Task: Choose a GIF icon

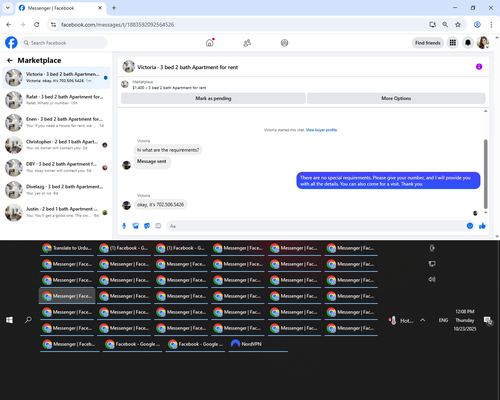Action: [x=158, y=226]
